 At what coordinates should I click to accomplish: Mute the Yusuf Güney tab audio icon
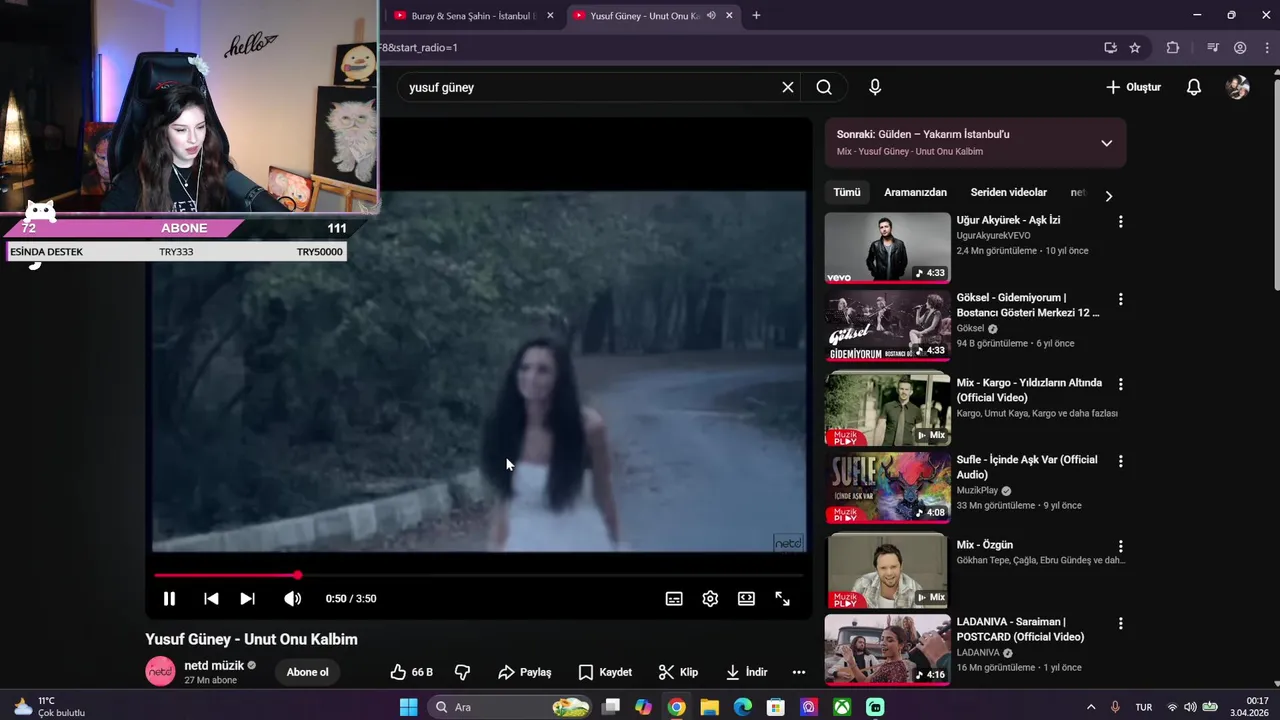click(711, 16)
